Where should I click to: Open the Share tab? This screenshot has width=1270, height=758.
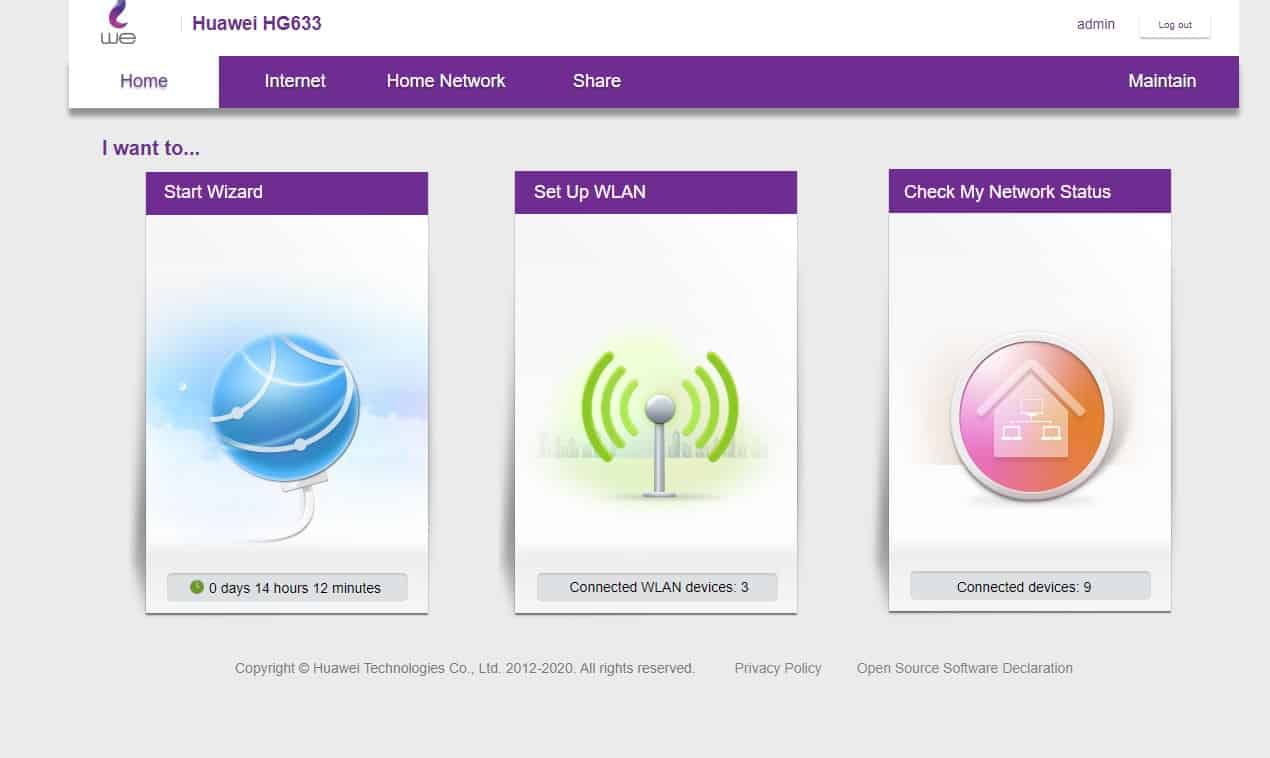597,81
